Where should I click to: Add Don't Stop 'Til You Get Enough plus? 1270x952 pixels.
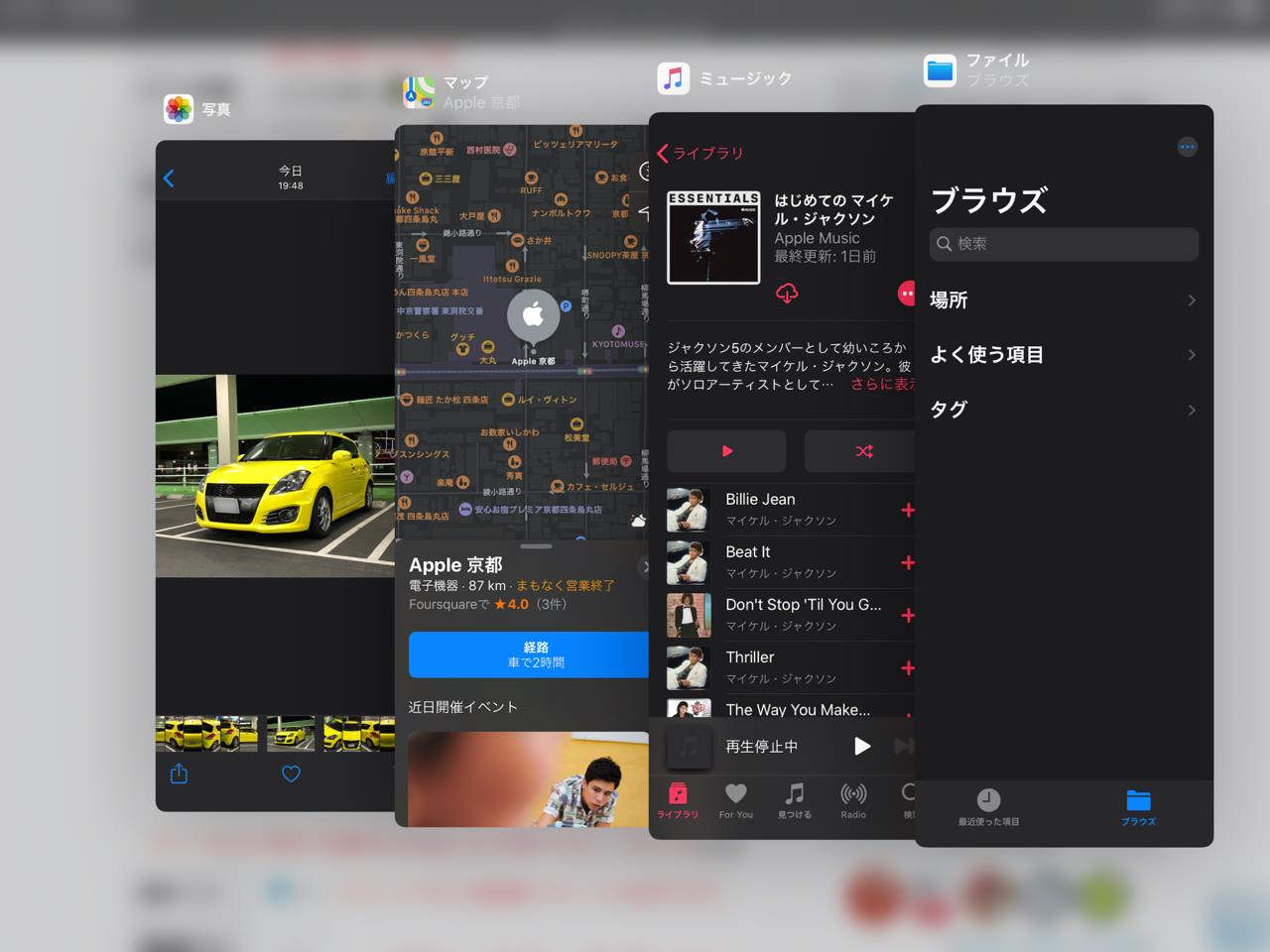(x=907, y=615)
